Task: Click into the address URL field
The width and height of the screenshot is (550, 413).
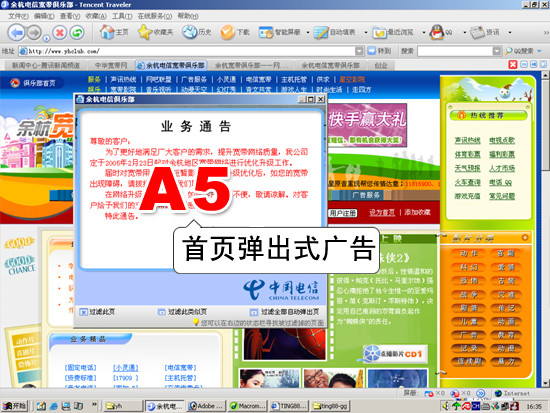Action: tap(191, 51)
